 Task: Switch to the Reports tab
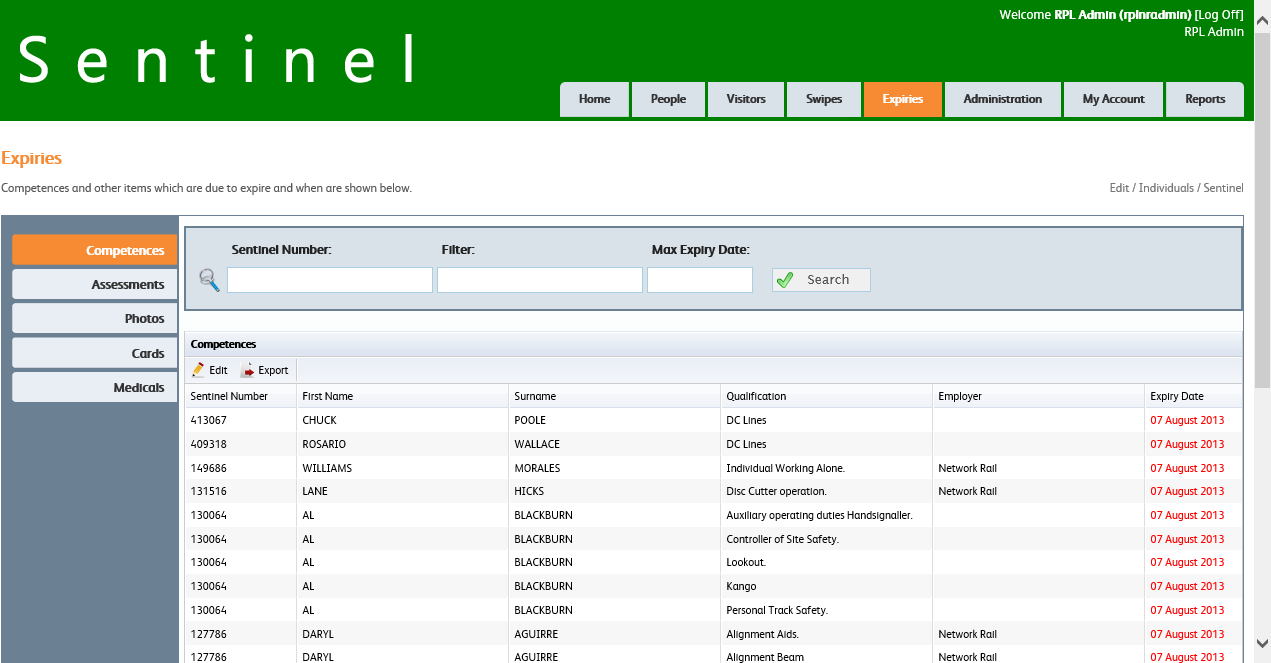point(1205,99)
